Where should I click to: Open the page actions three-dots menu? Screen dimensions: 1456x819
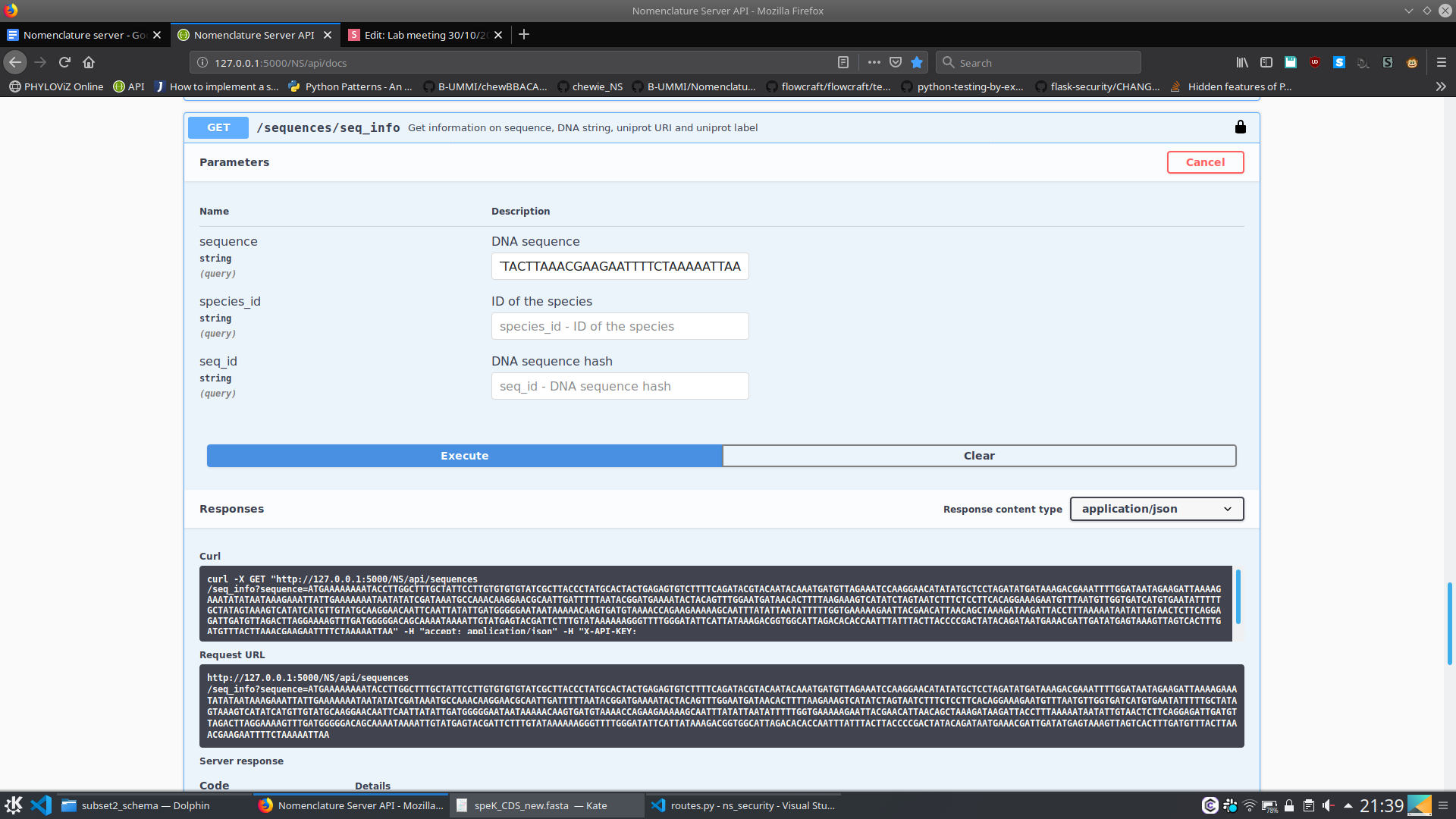coord(874,63)
